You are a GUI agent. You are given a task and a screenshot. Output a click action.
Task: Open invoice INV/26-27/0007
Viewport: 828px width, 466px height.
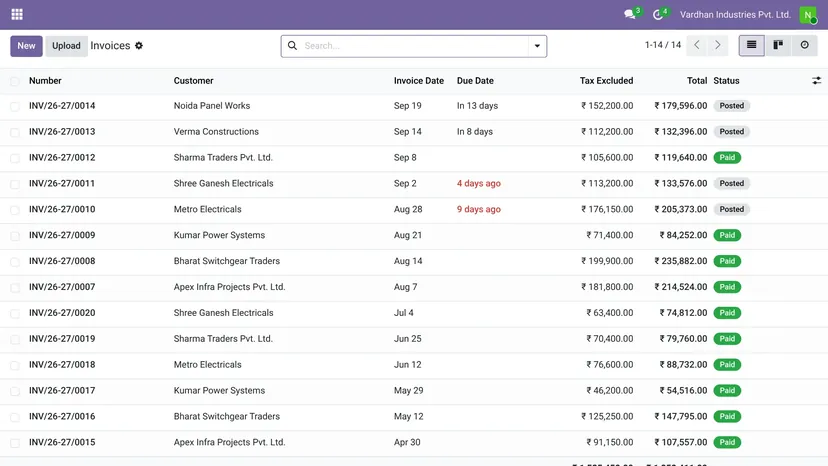(62, 287)
